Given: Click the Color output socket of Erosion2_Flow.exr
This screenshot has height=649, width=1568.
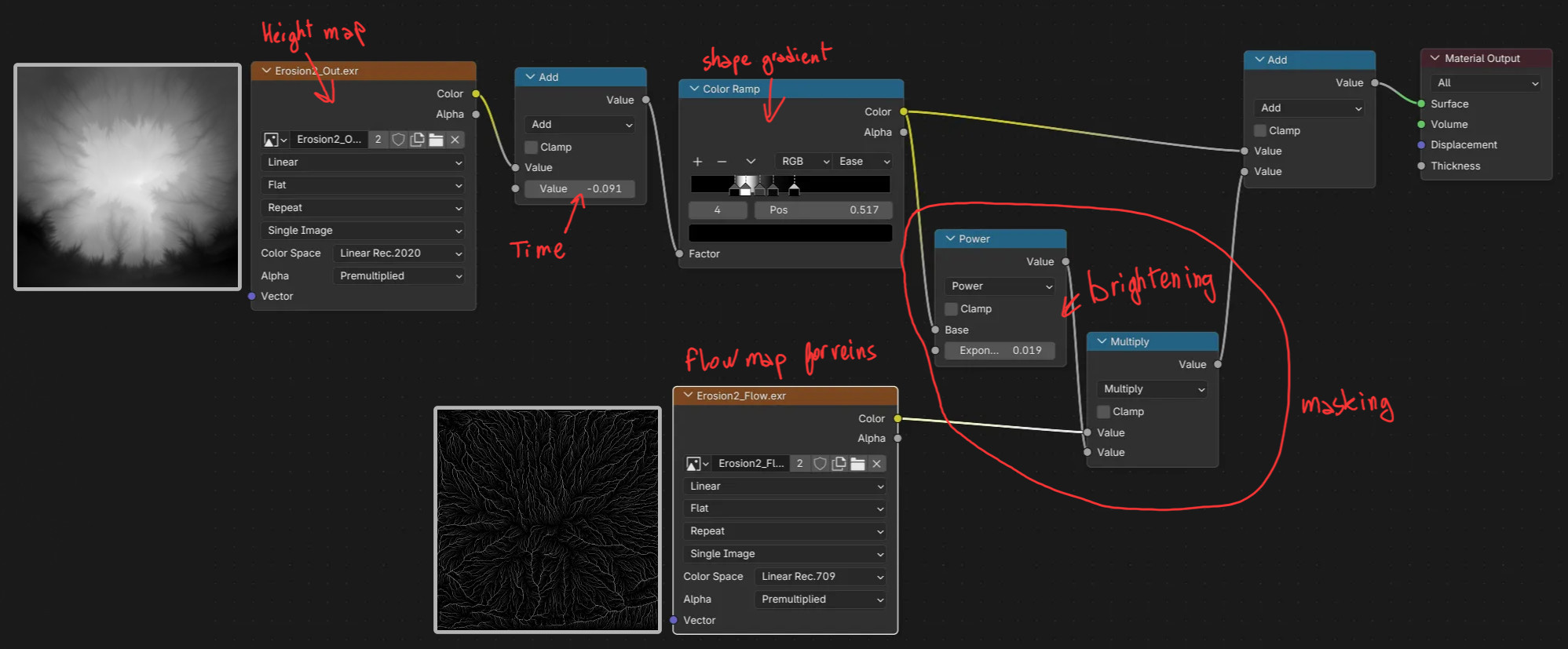Looking at the screenshot, I should tap(897, 419).
